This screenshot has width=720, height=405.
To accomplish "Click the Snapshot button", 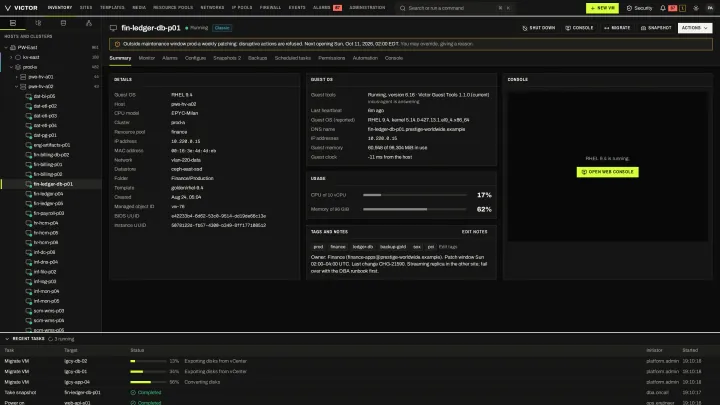I will click(656, 28).
